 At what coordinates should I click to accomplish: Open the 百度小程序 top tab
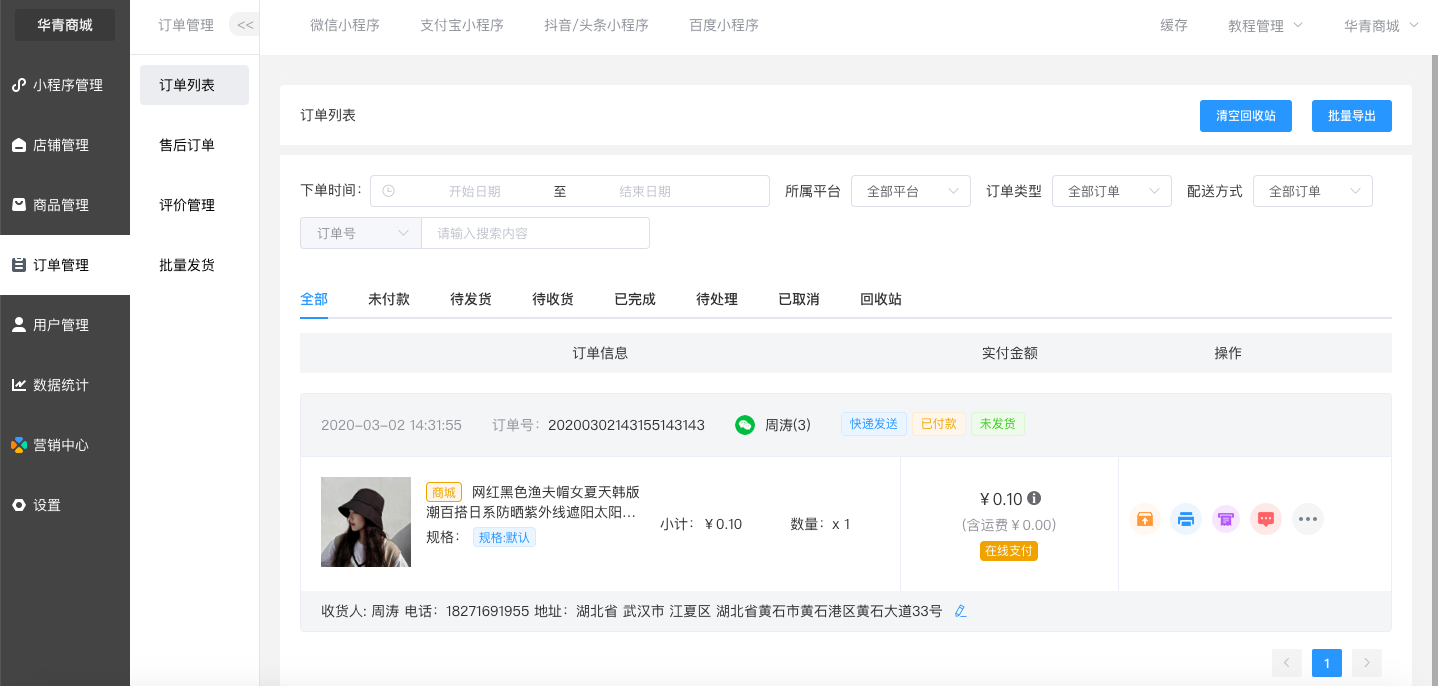click(724, 25)
